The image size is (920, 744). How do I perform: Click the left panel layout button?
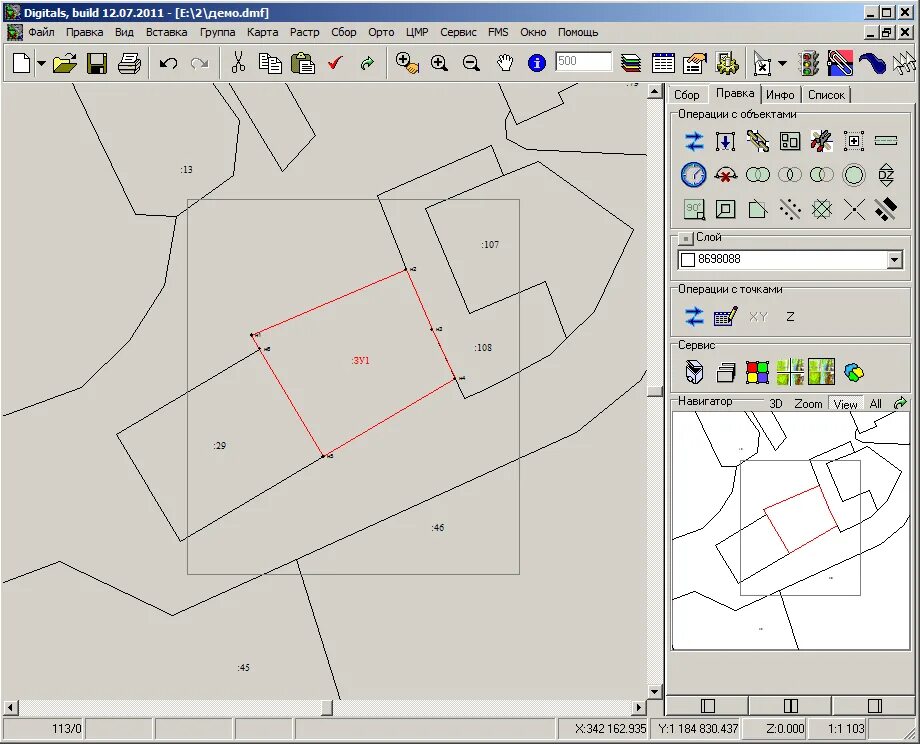coord(708,706)
